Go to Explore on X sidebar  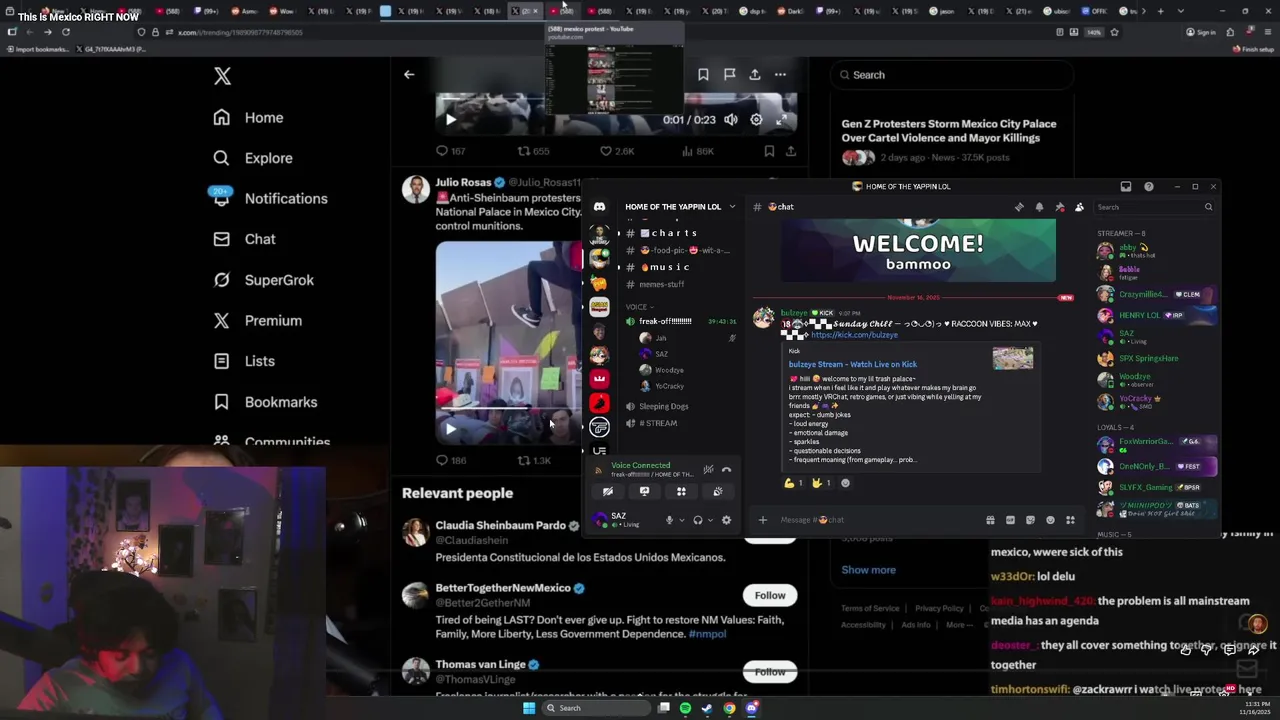click(253, 158)
